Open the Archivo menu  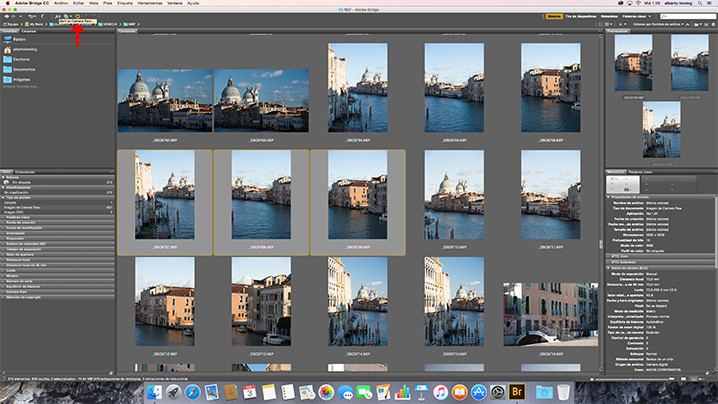pyautogui.click(x=61, y=3)
